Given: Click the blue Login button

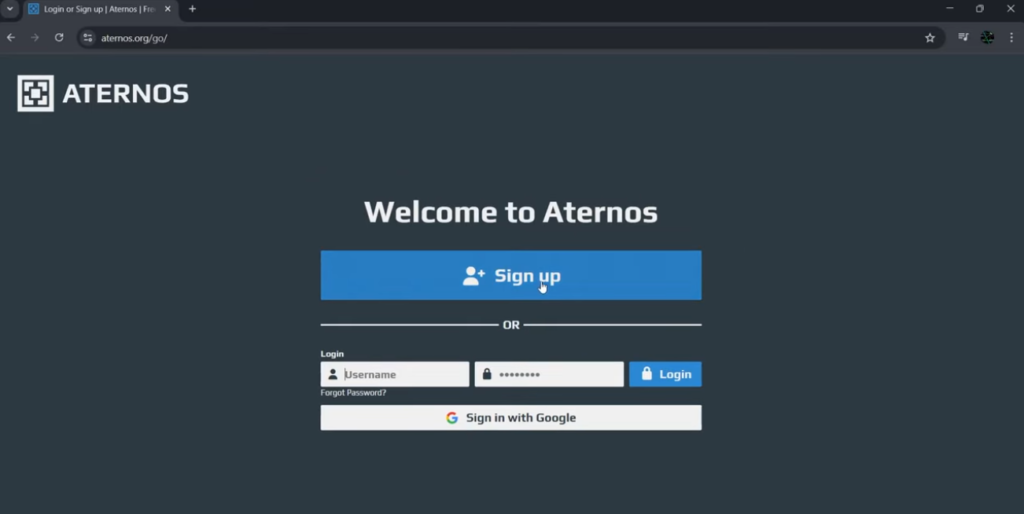Looking at the screenshot, I should click(x=665, y=374).
